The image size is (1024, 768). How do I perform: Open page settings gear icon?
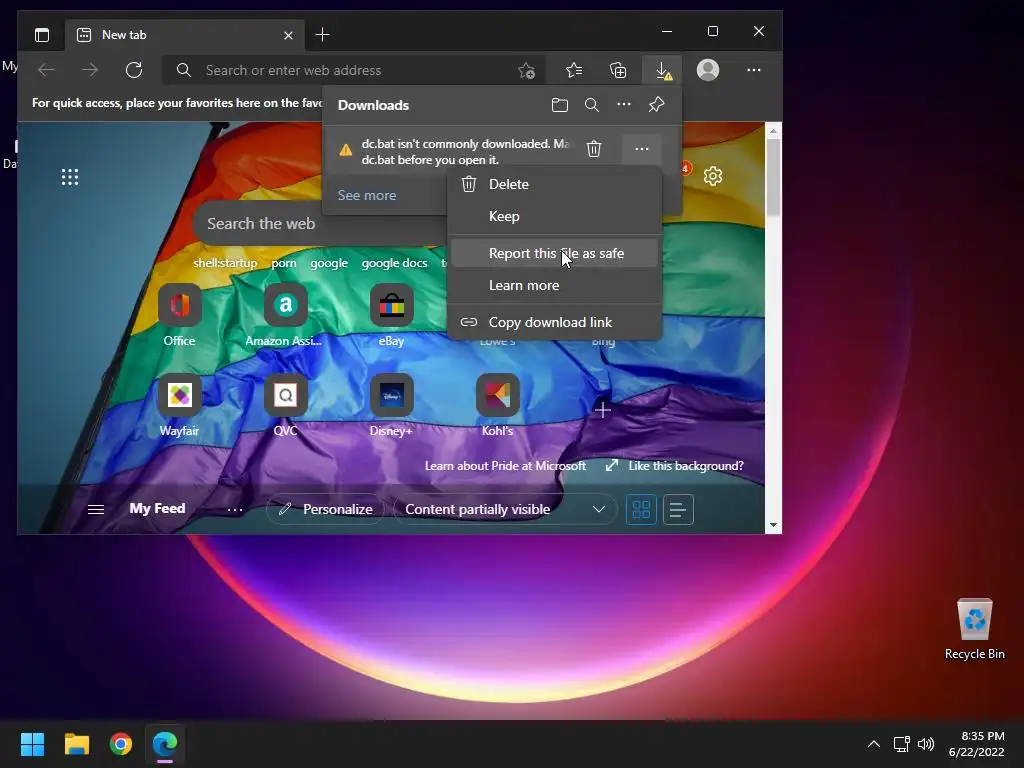coord(713,176)
